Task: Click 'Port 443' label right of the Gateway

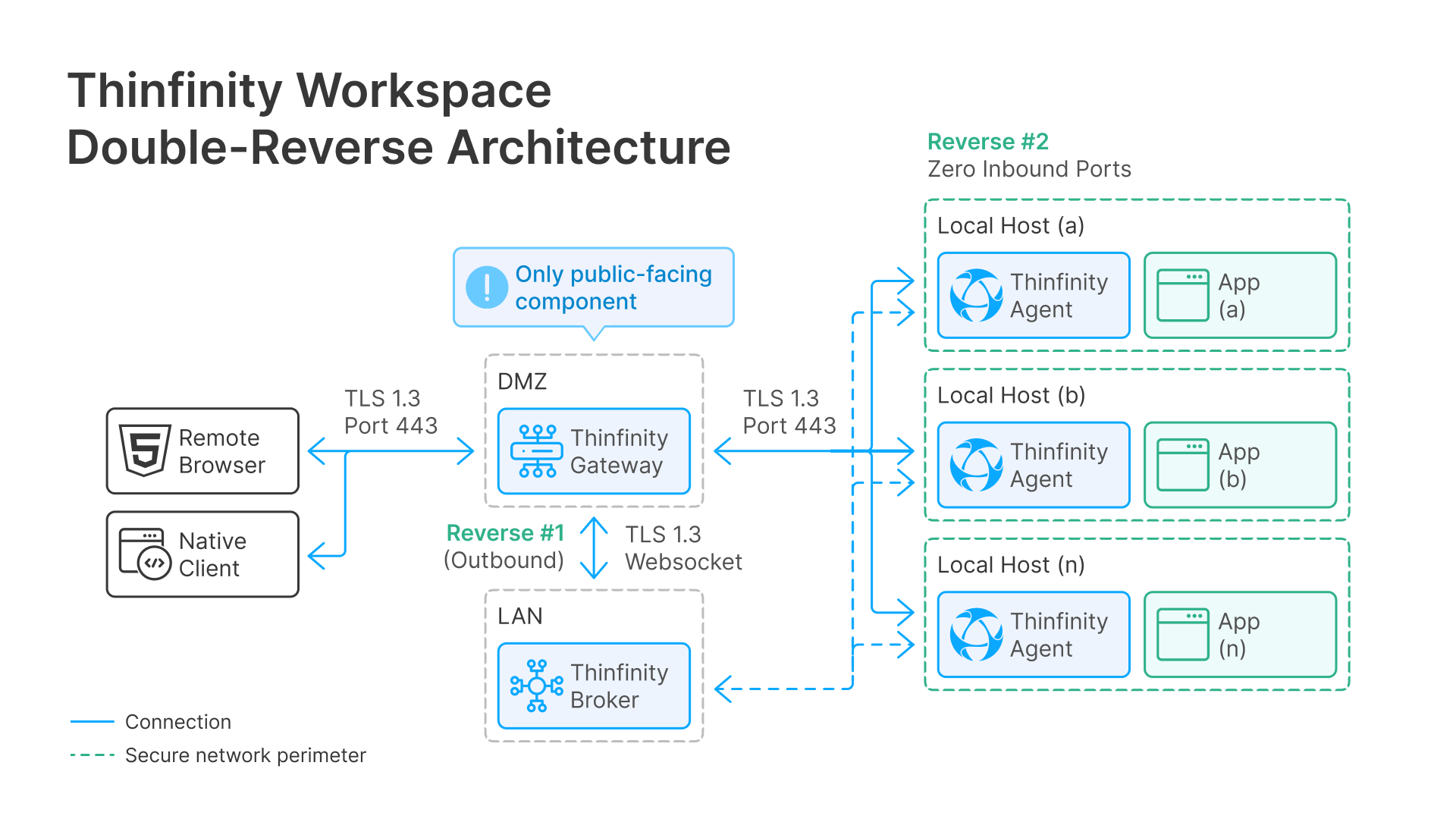Action: click(789, 426)
